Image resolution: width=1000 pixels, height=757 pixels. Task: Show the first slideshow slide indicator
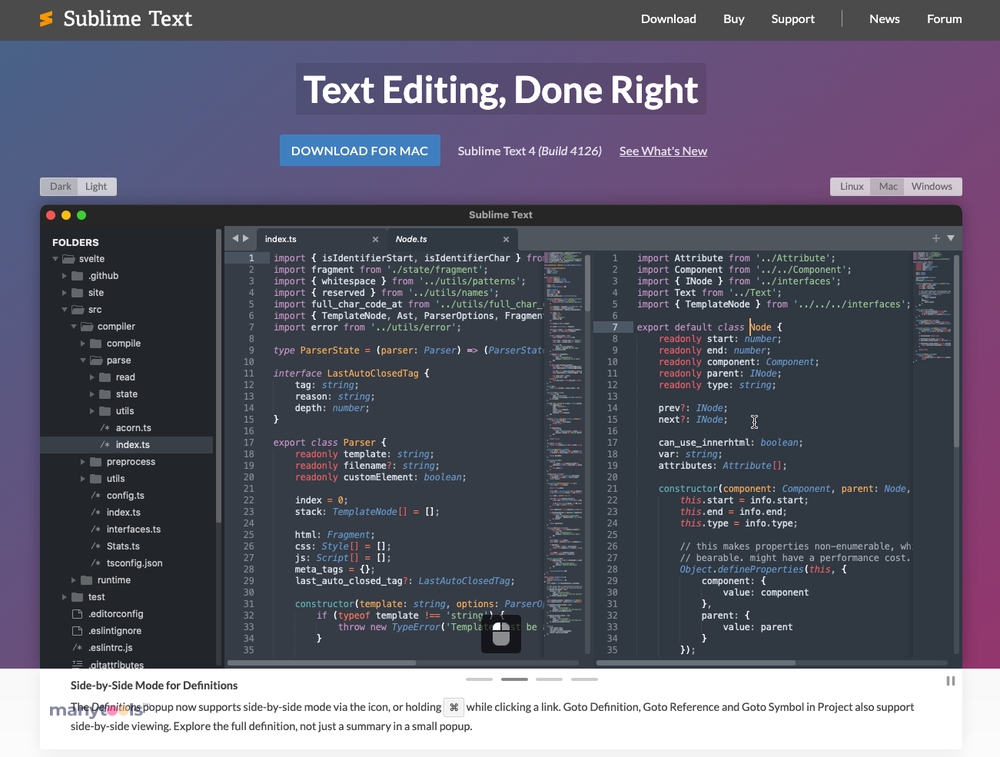(x=480, y=679)
